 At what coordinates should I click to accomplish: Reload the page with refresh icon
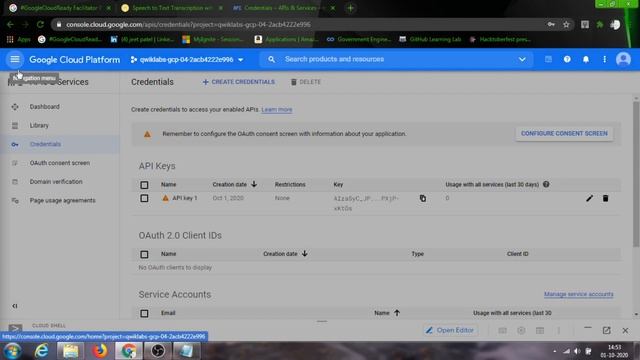pos(40,24)
